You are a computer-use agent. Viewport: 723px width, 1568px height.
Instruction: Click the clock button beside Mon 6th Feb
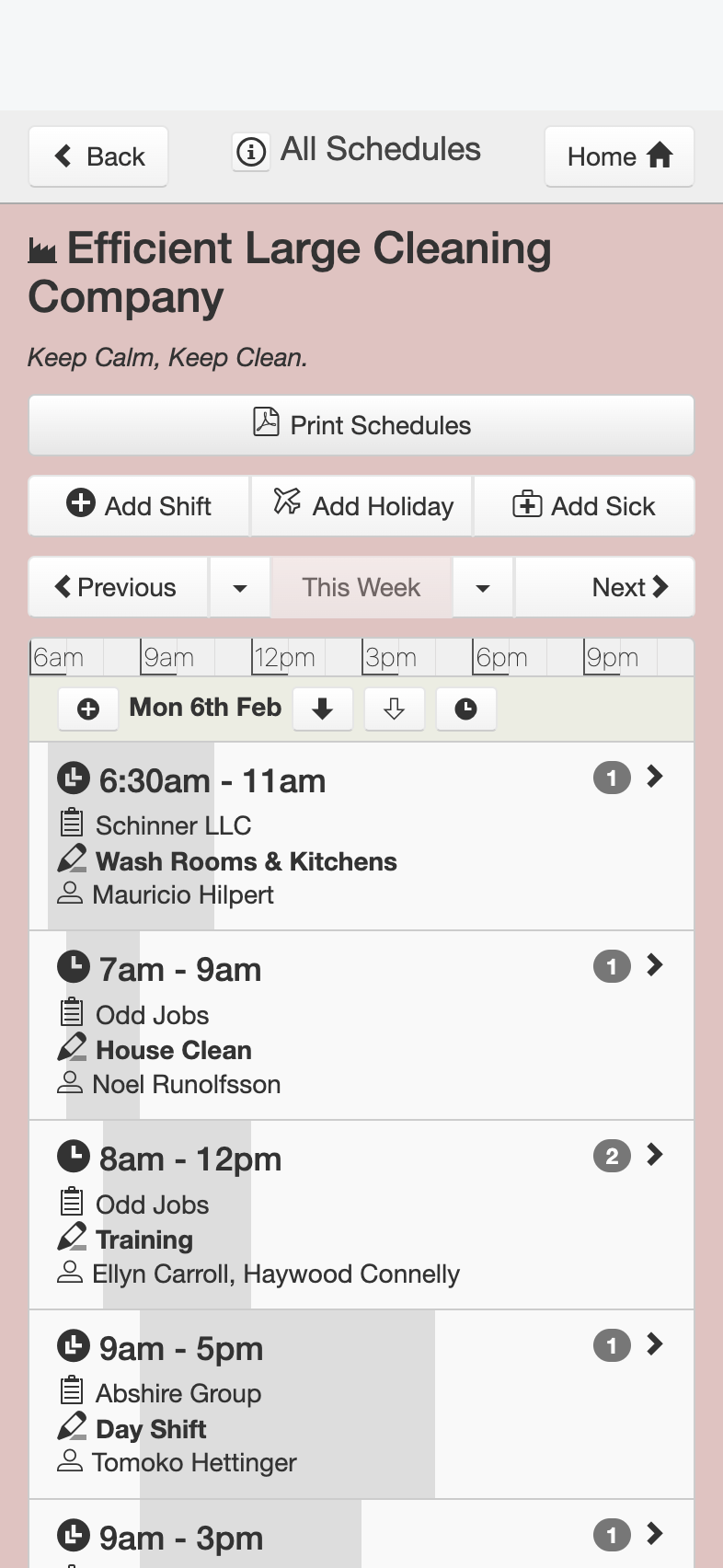click(x=465, y=709)
